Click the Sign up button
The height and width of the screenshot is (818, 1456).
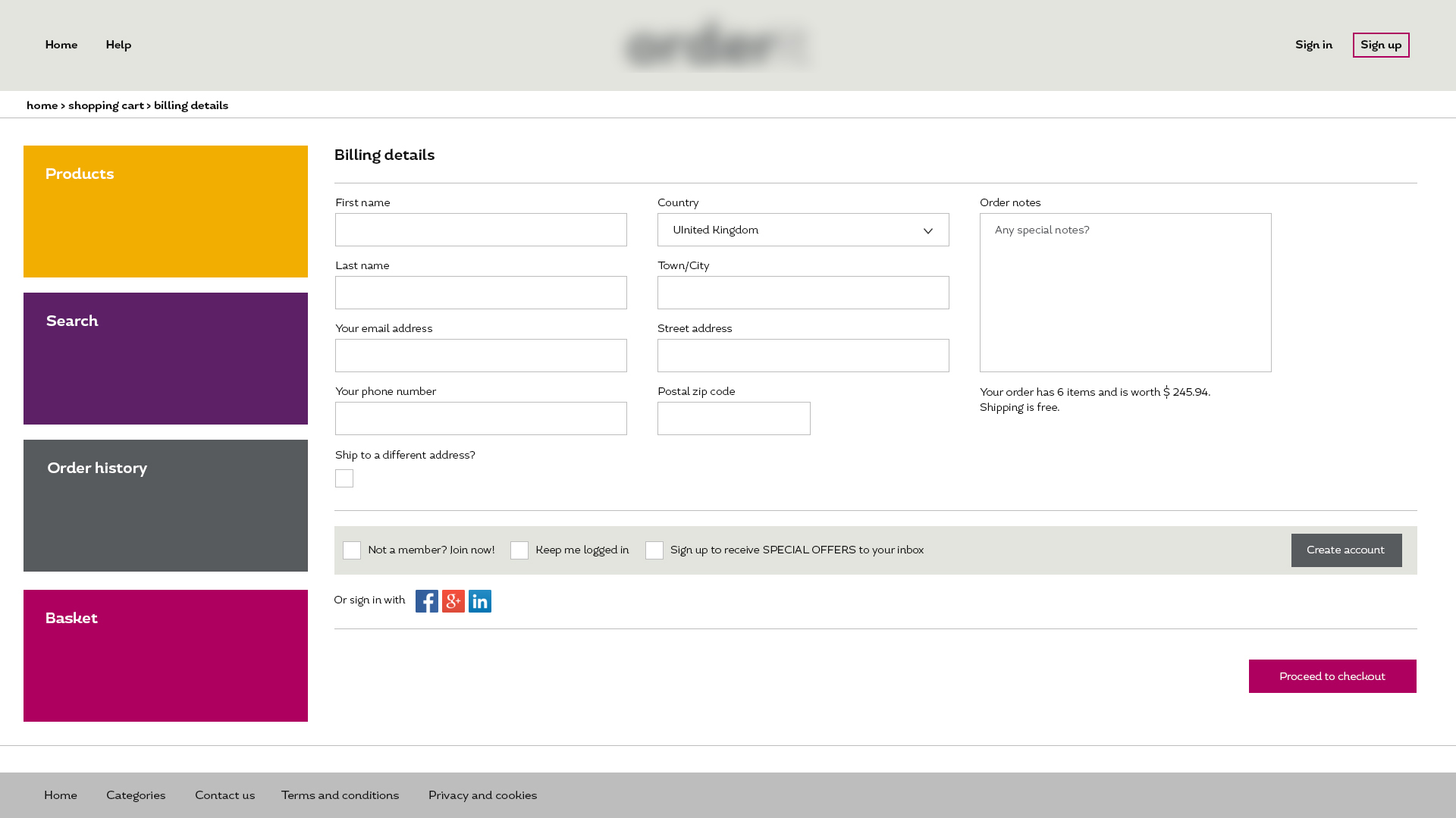coord(1380,45)
